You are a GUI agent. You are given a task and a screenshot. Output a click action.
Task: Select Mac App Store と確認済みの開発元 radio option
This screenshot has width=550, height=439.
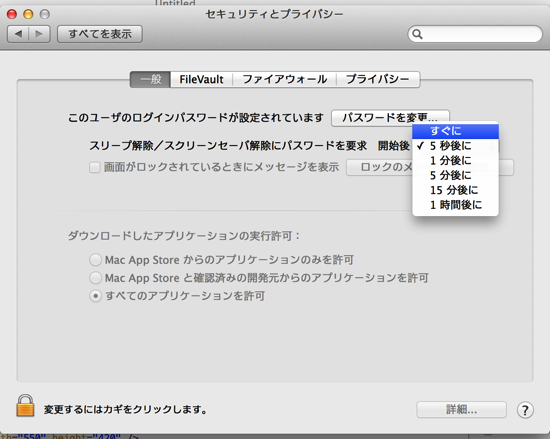[95, 278]
